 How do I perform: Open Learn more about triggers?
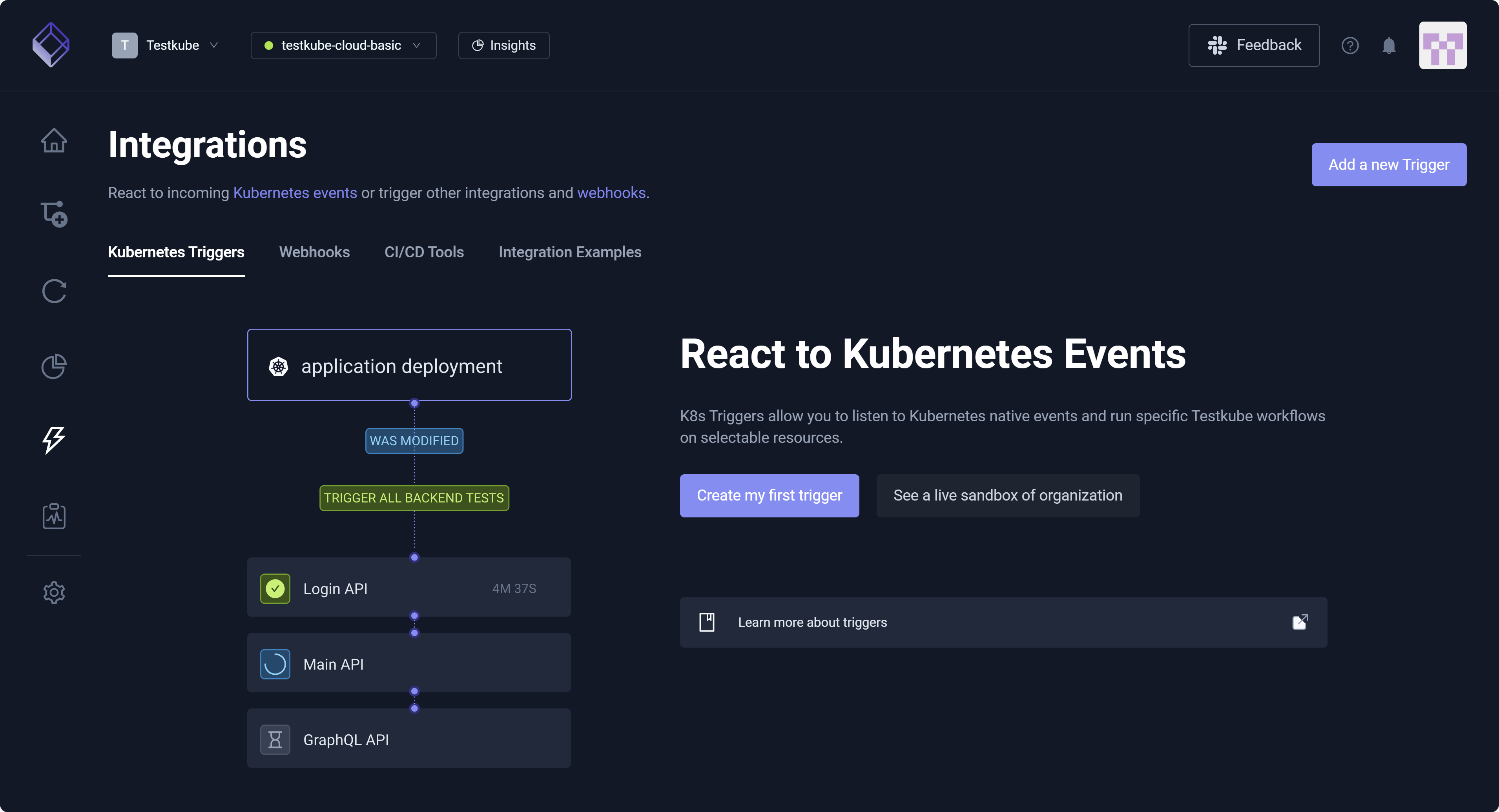[812, 622]
